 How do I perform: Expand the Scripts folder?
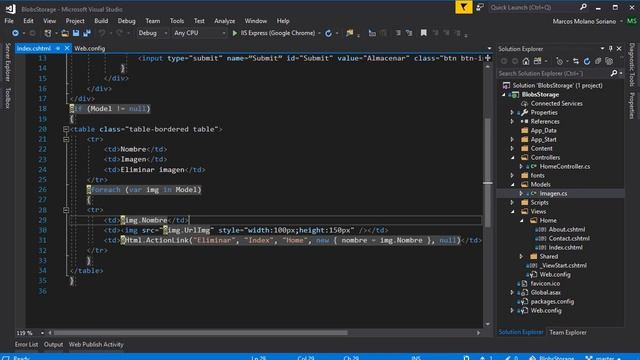coord(512,202)
